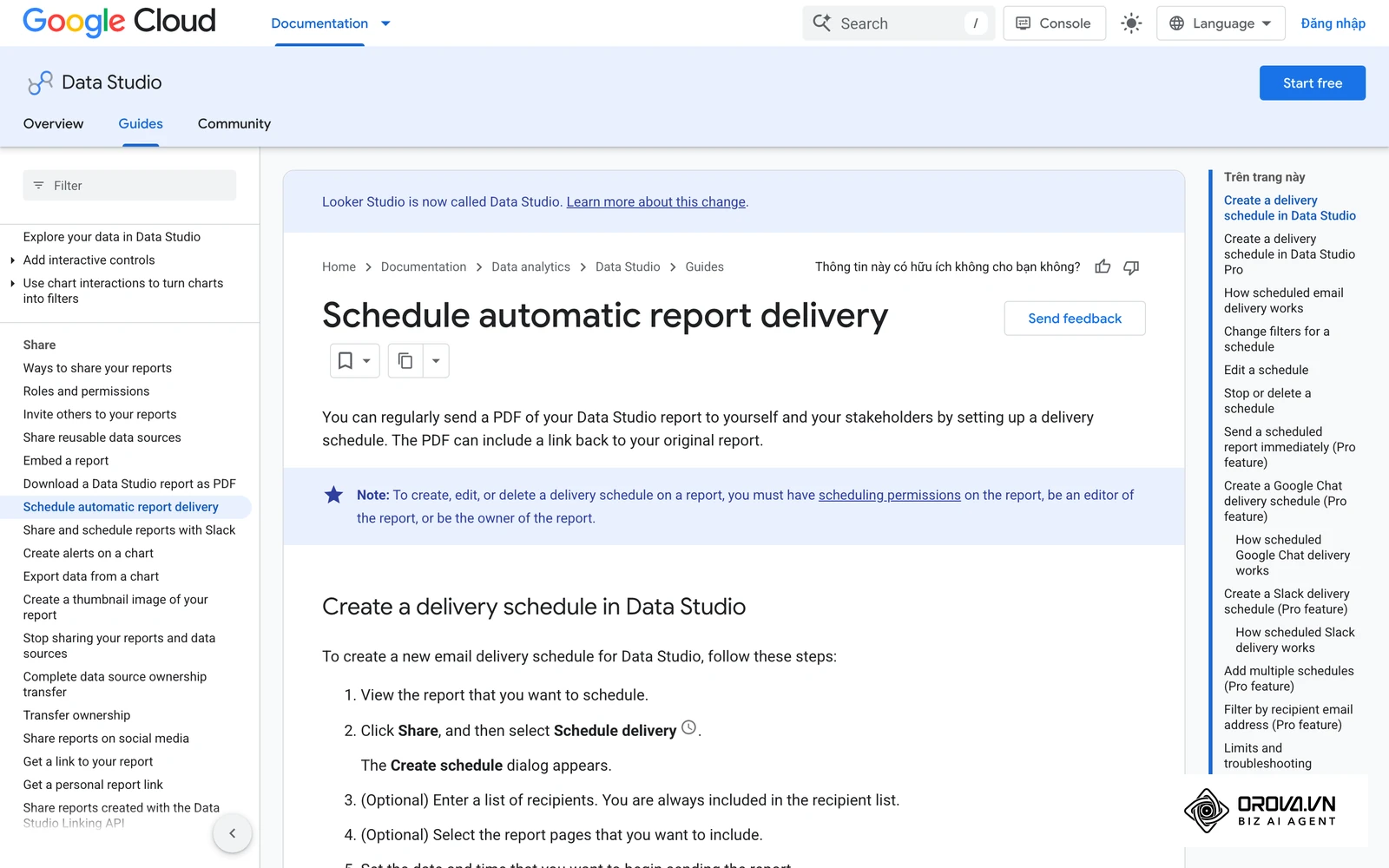Toggle the light/dark theme sun icon
The height and width of the screenshot is (868, 1389).
[x=1131, y=23]
